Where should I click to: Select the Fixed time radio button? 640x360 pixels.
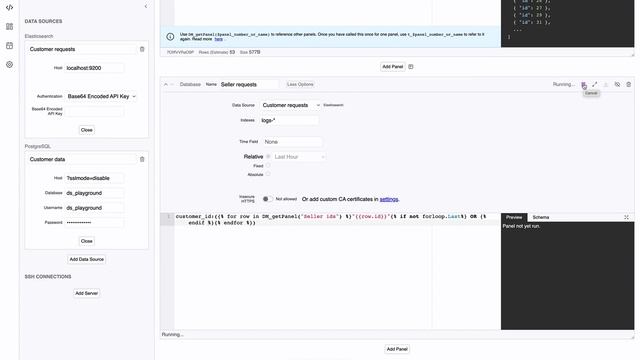pyautogui.click(x=268, y=166)
